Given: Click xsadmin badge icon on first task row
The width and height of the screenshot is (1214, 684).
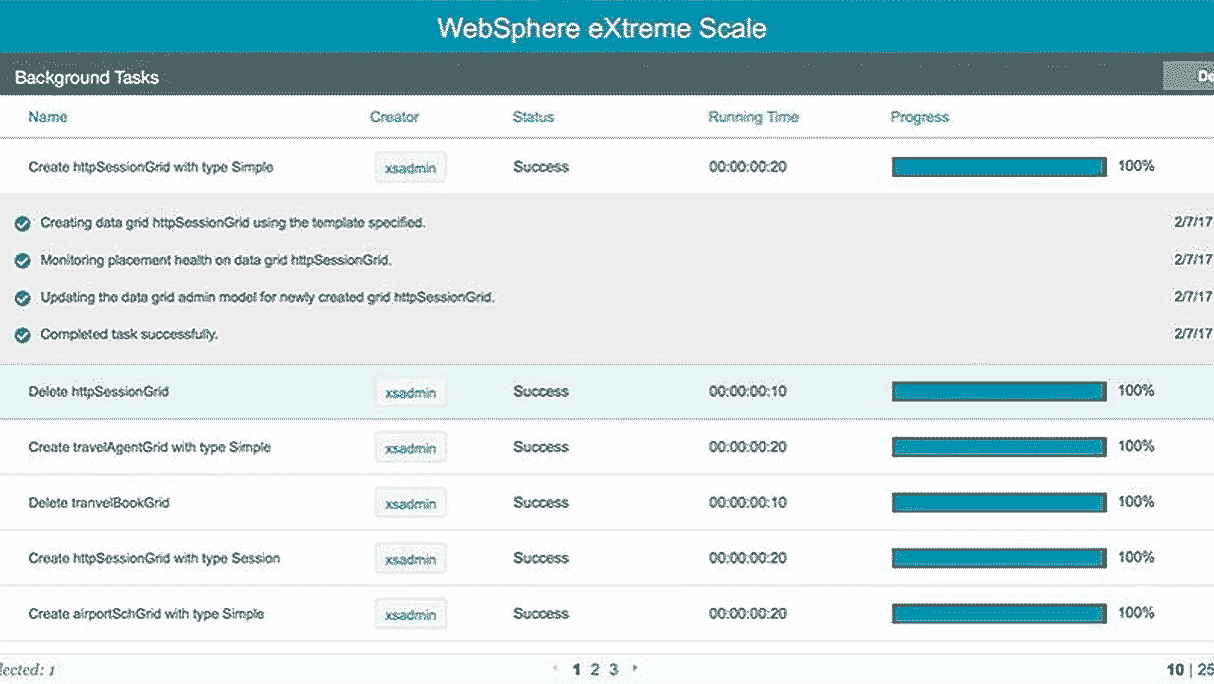Looking at the screenshot, I should coord(410,167).
